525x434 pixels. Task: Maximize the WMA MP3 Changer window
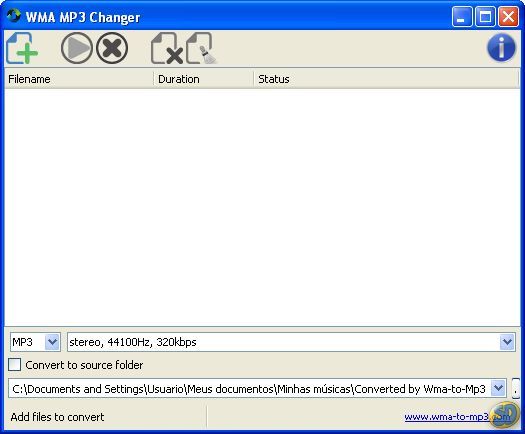pos(485,16)
